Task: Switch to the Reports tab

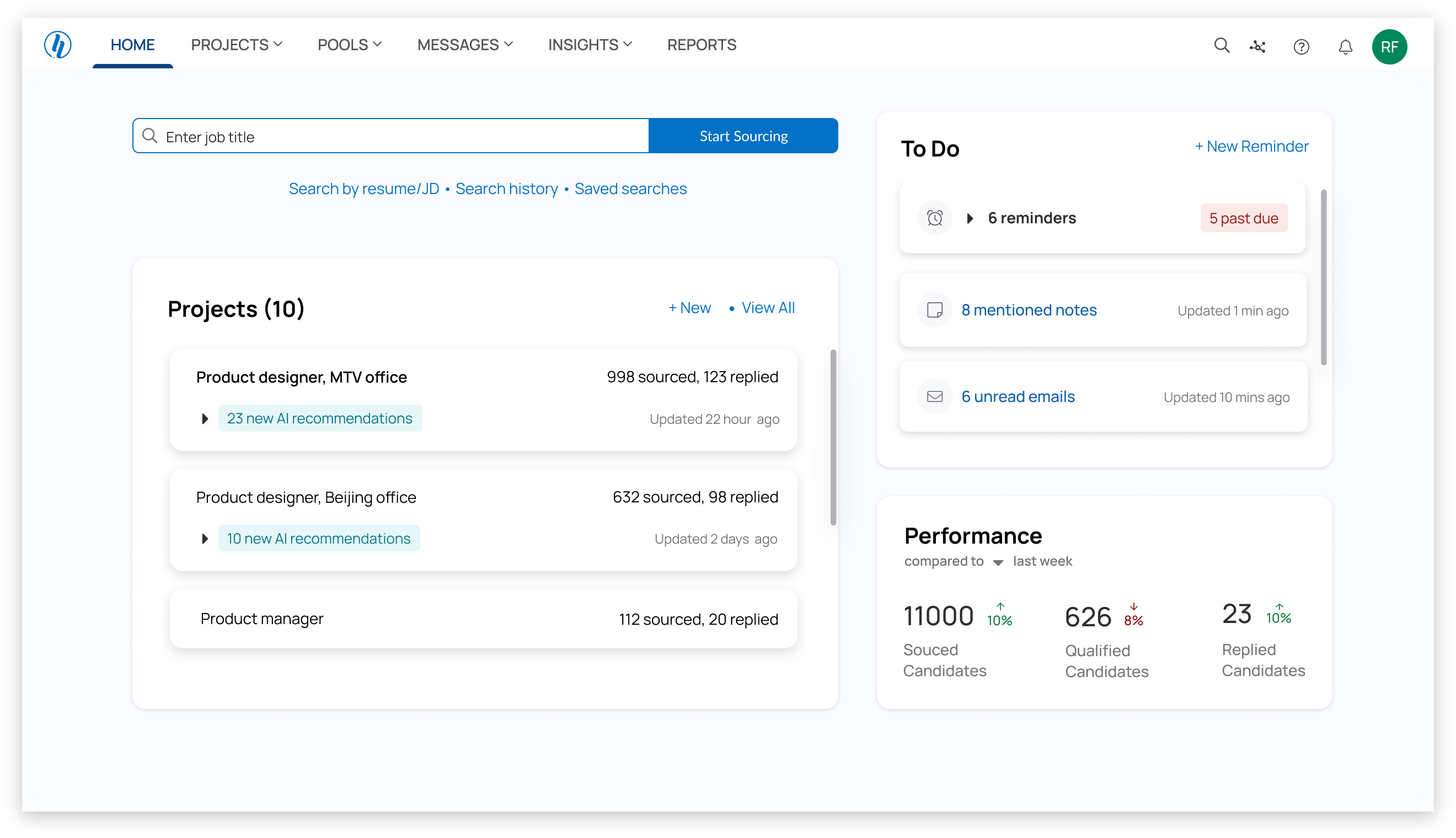Action: [701, 45]
